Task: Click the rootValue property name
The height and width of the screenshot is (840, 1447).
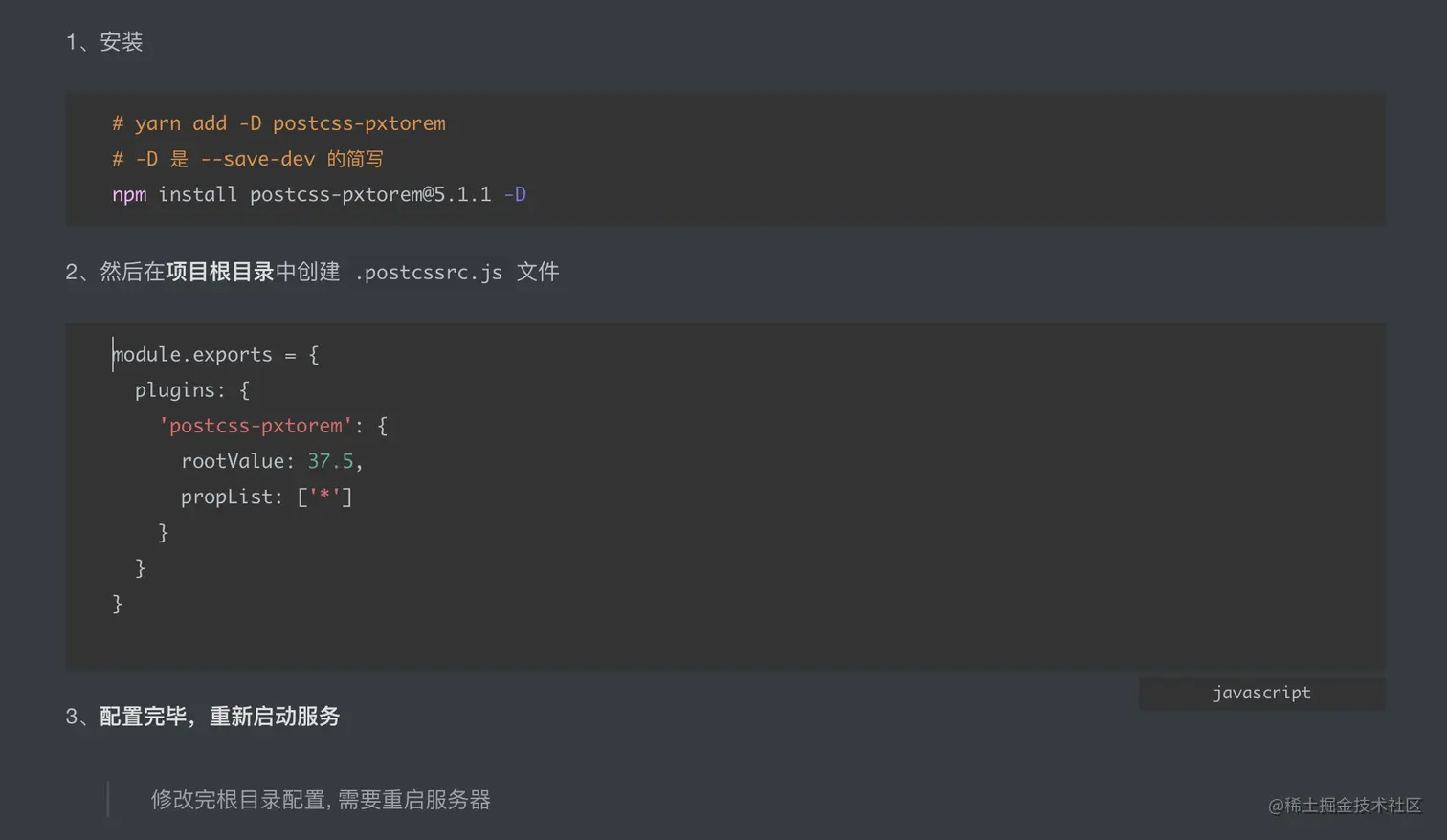Action: 233,461
